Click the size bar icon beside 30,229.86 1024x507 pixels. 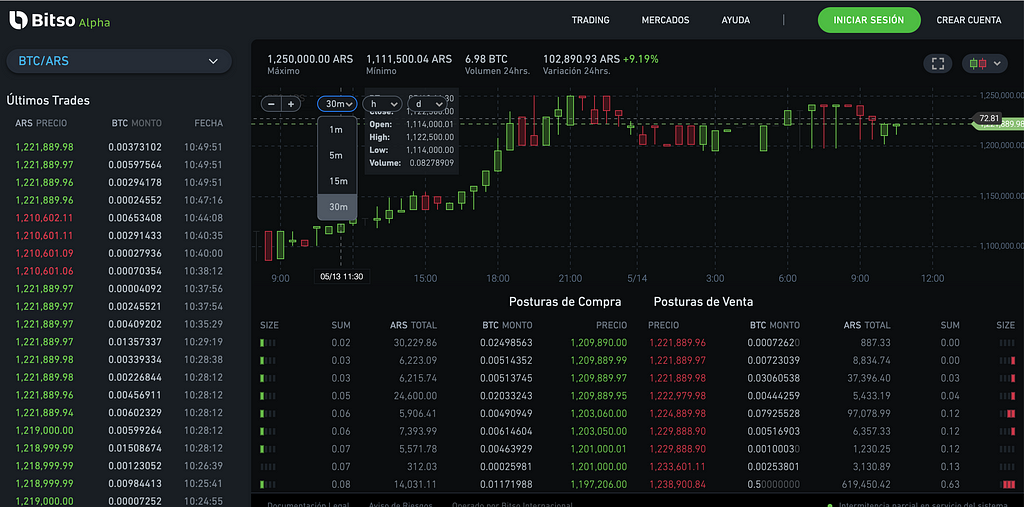tap(268, 342)
